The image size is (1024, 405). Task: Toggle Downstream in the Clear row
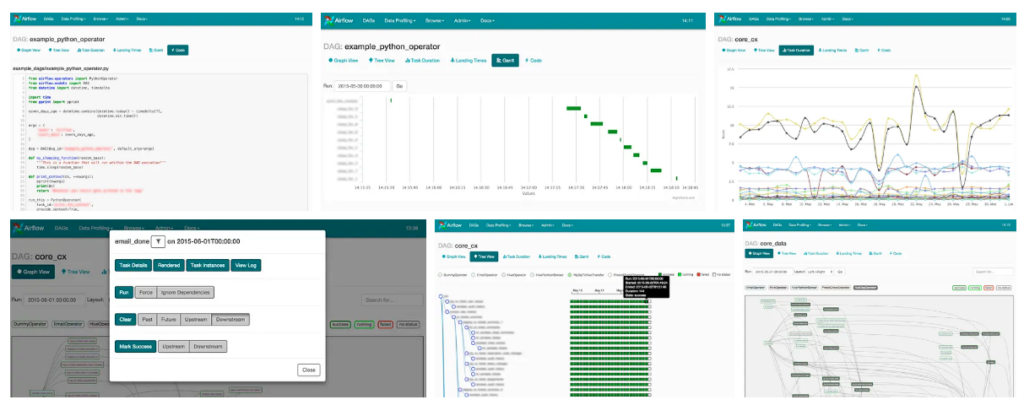231,319
